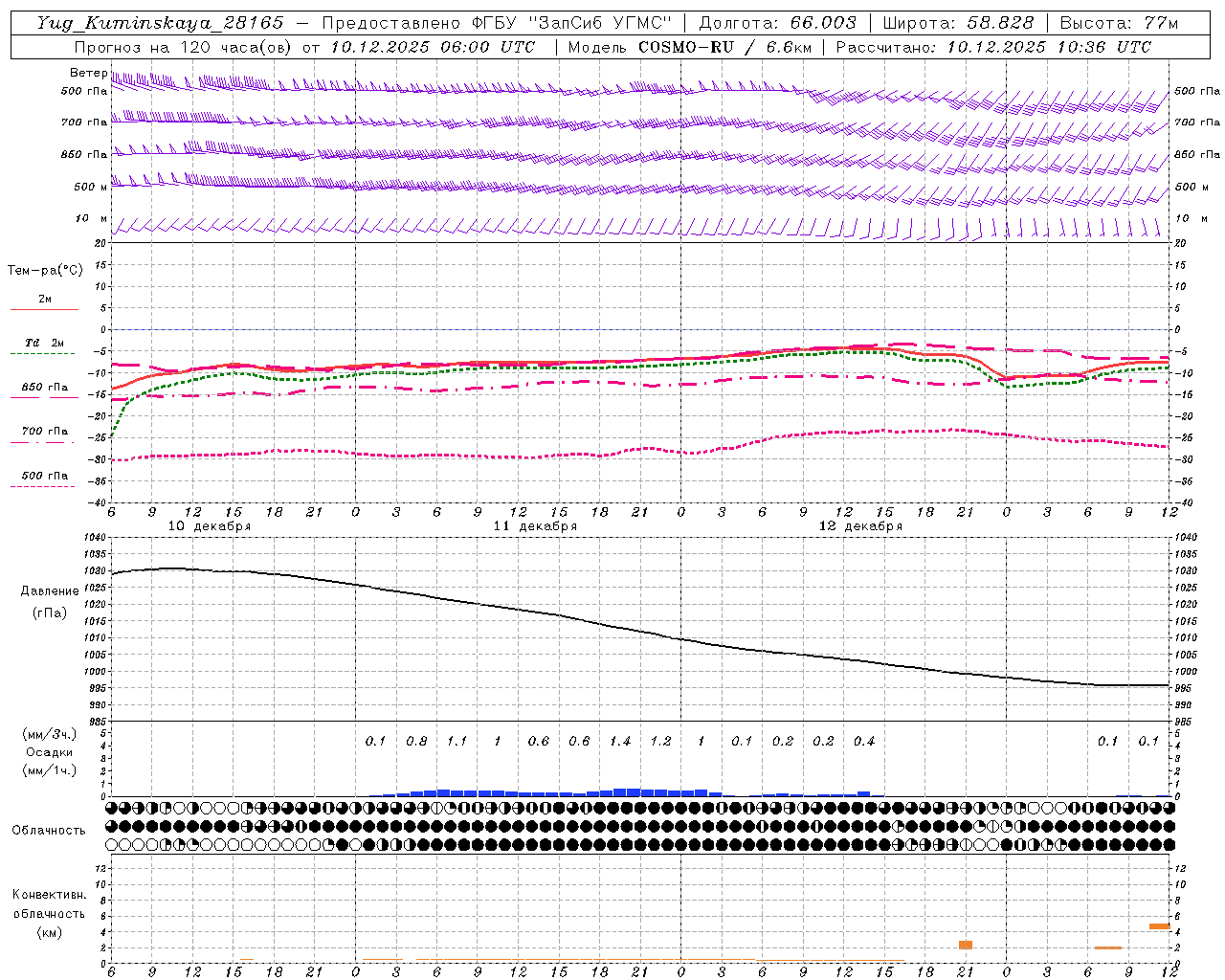
Task: Click the 1.2 precipitation value
Action: click(x=660, y=741)
